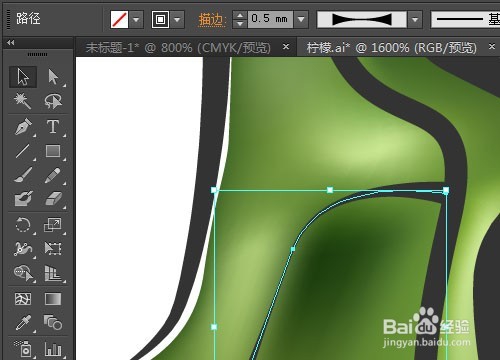Image resolution: width=500 pixels, height=360 pixels.
Task: Pick the Pencil tool
Action: [53, 175]
